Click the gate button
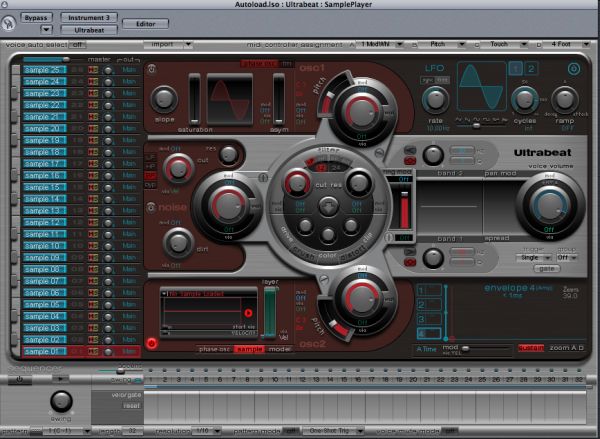This screenshot has width=600, height=439. pyautogui.click(x=546, y=269)
